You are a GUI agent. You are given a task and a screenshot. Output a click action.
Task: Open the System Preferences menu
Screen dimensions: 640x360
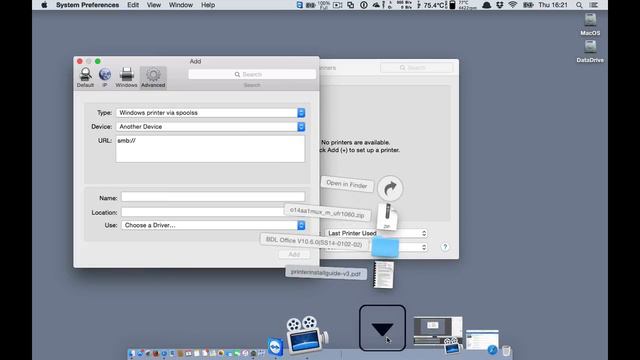tap(87, 5)
